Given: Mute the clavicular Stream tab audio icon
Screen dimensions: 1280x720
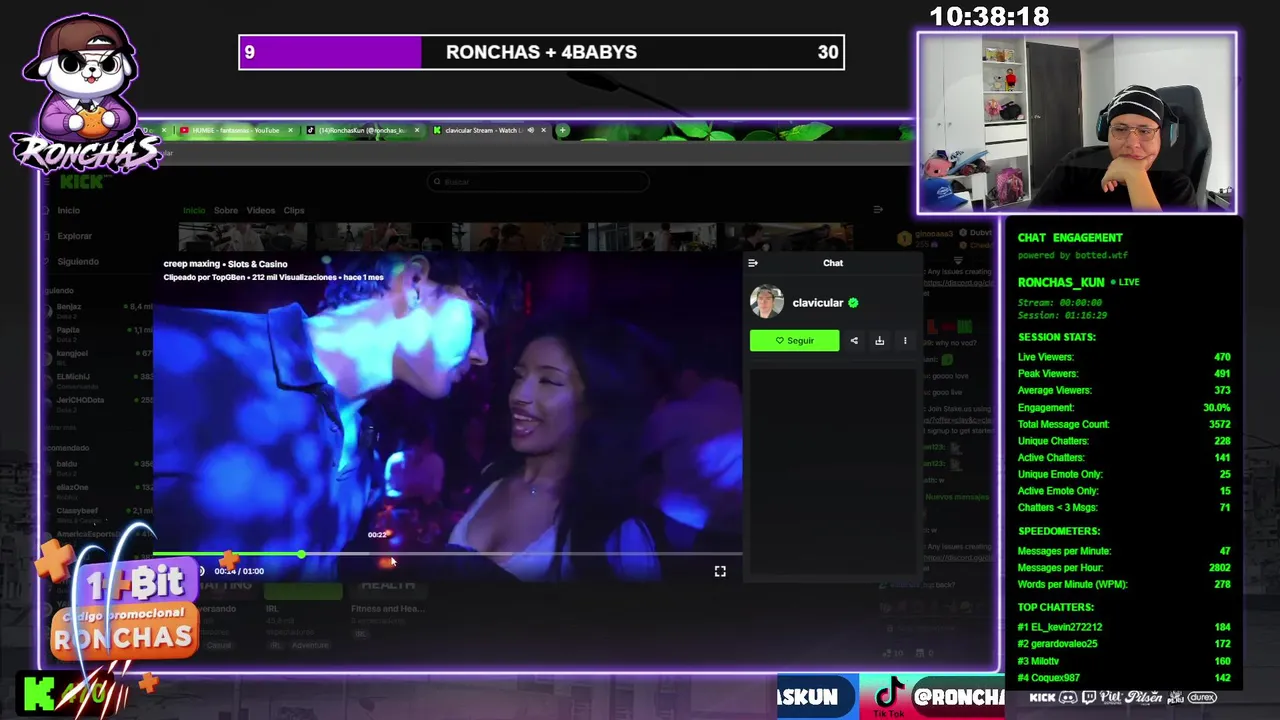Looking at the screenshot, I should coord(530,130).
